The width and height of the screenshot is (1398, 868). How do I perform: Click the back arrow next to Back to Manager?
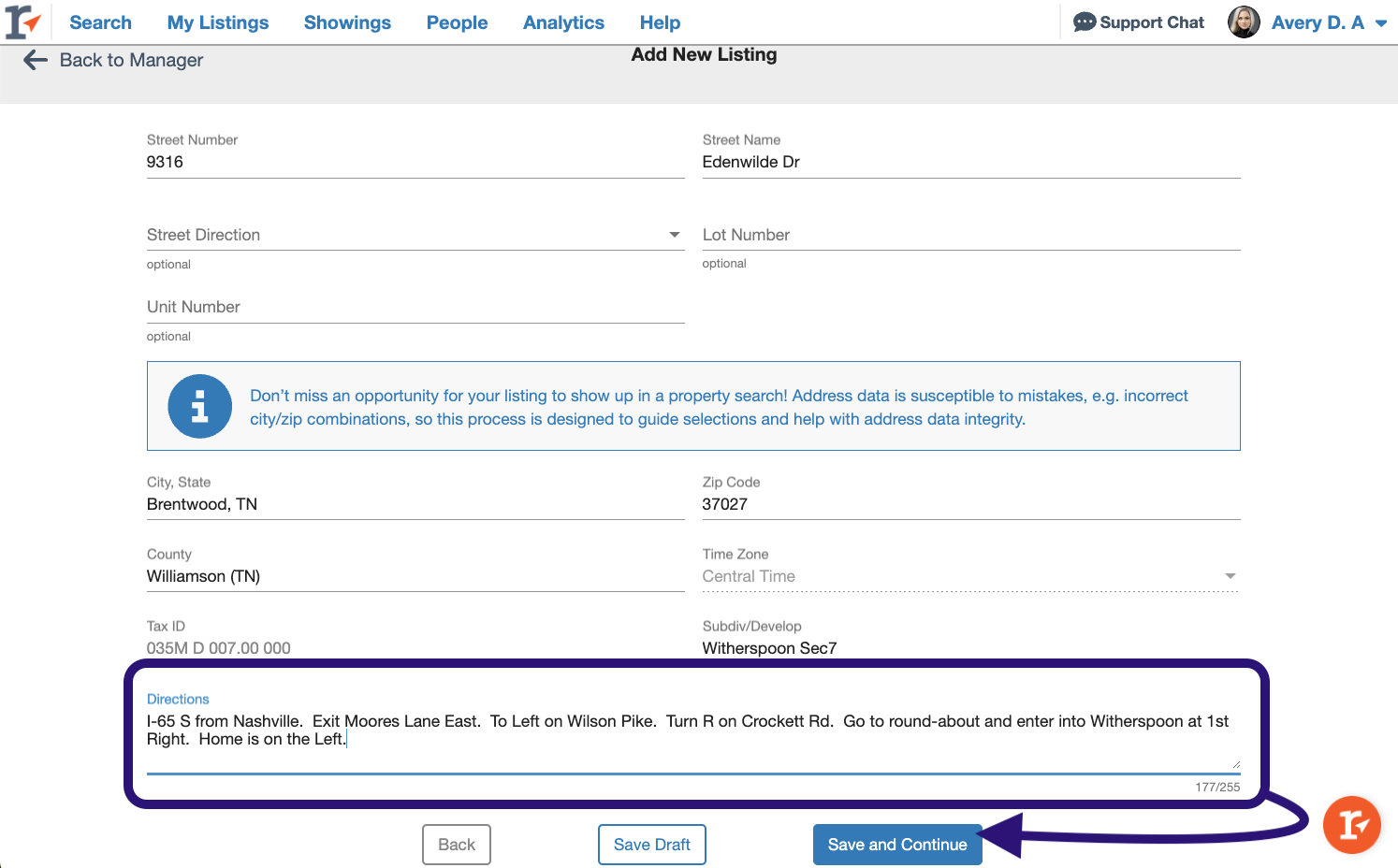coord(35,60)
